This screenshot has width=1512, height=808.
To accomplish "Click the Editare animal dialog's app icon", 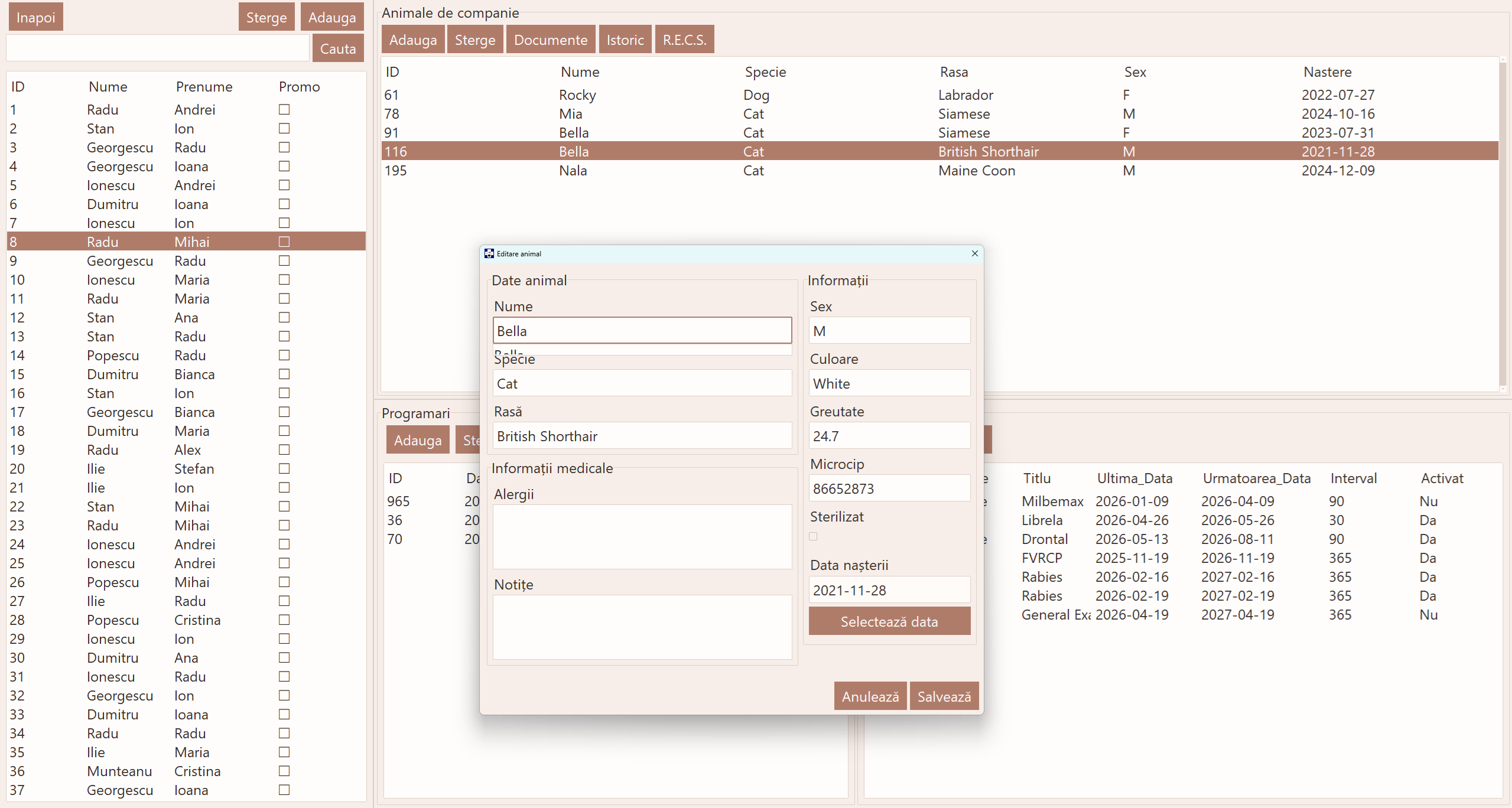I will (x=489, y=253).
